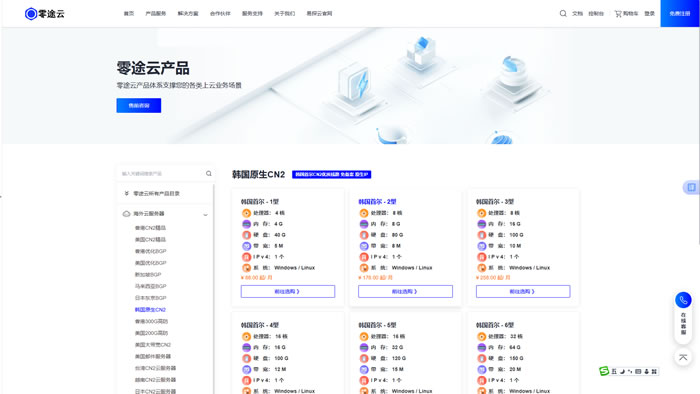Select 美国优化BGP in sidebar

[x=150, y=263]
